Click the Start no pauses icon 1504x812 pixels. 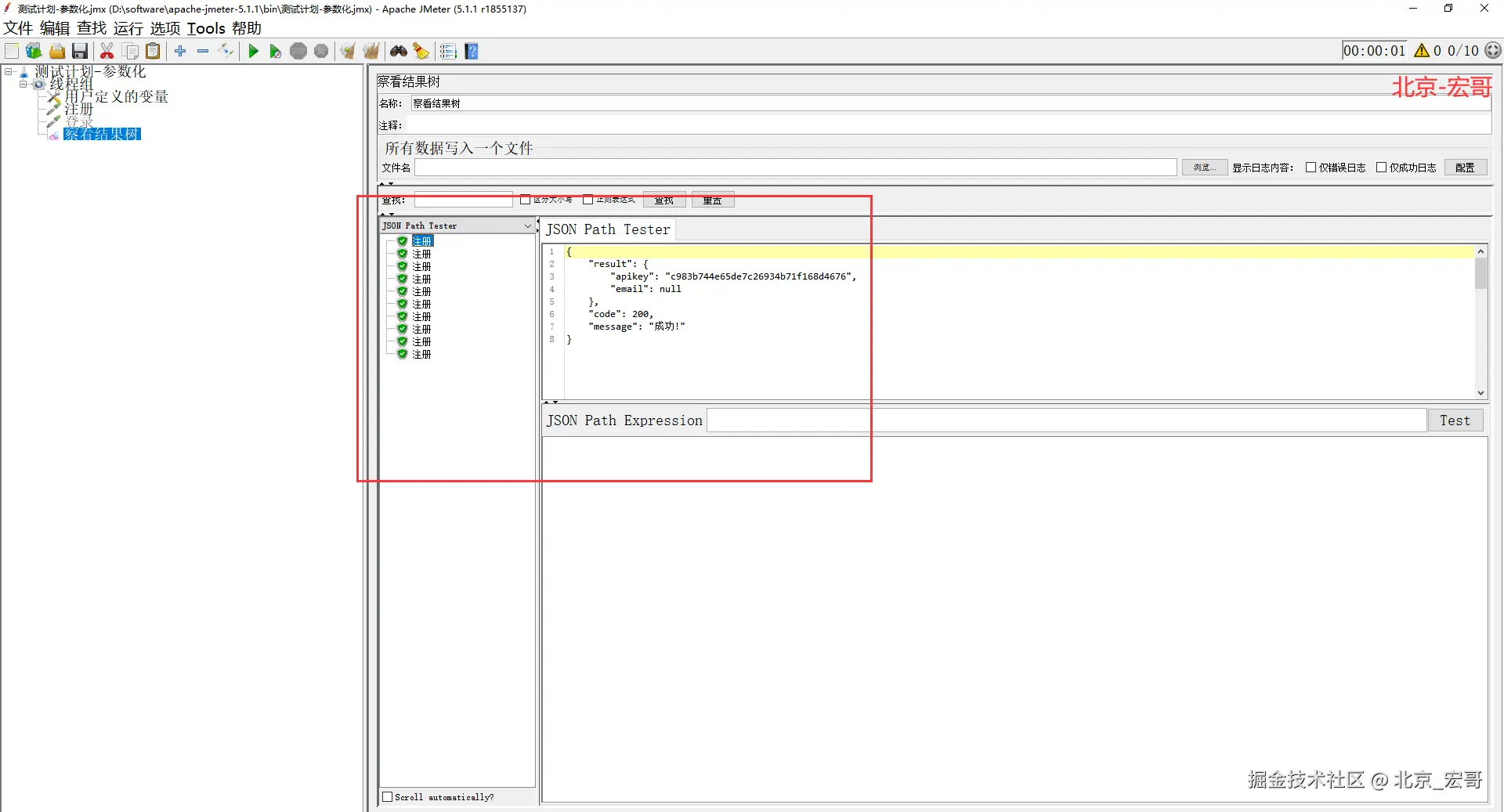tap(275, 52)
